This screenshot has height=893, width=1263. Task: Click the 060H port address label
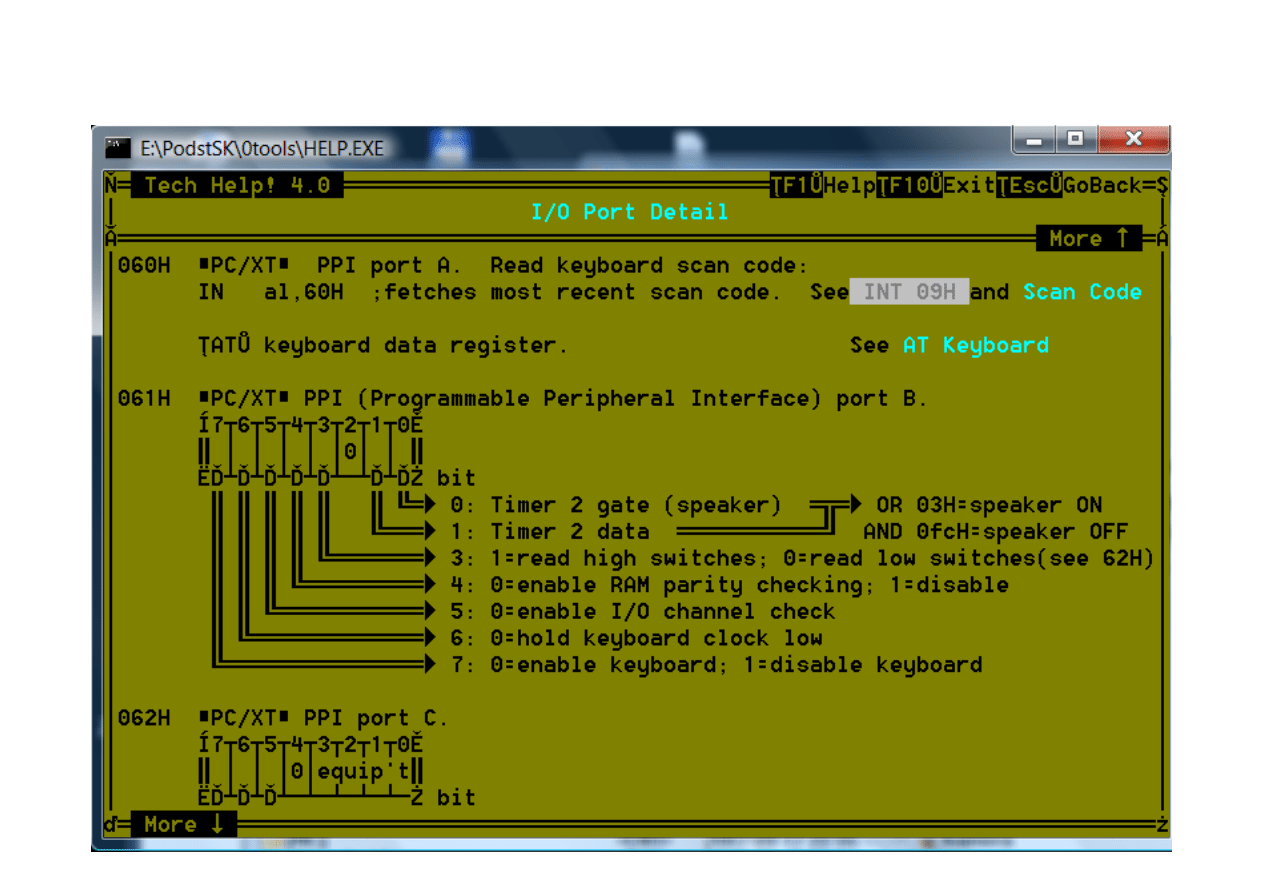[144, 266]
